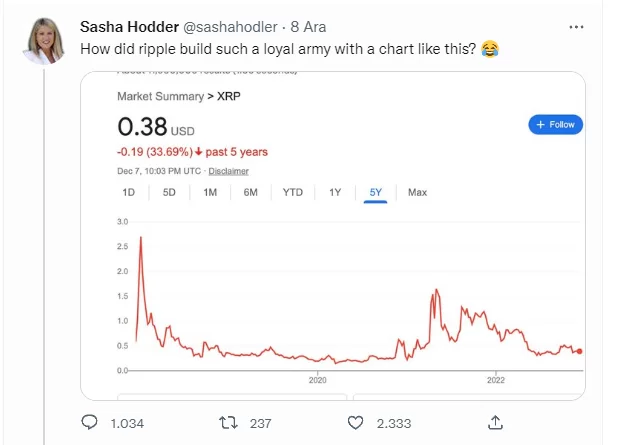Like the tweet with heart icon
This screenshot has height=445, width=618.
click(x=355, y=423)
